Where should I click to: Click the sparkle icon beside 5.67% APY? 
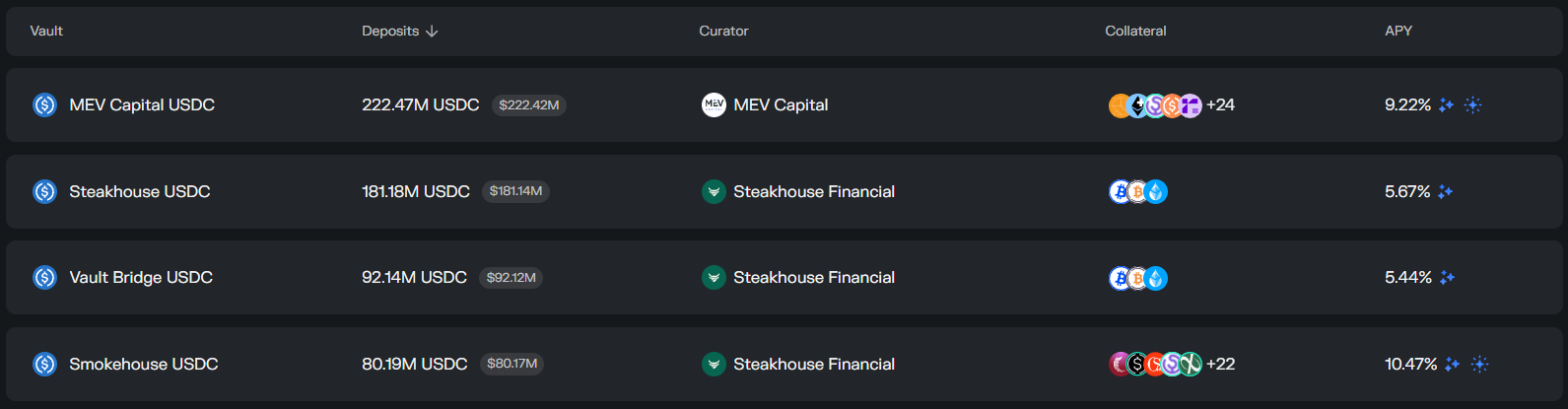(x=1445, y=192)
